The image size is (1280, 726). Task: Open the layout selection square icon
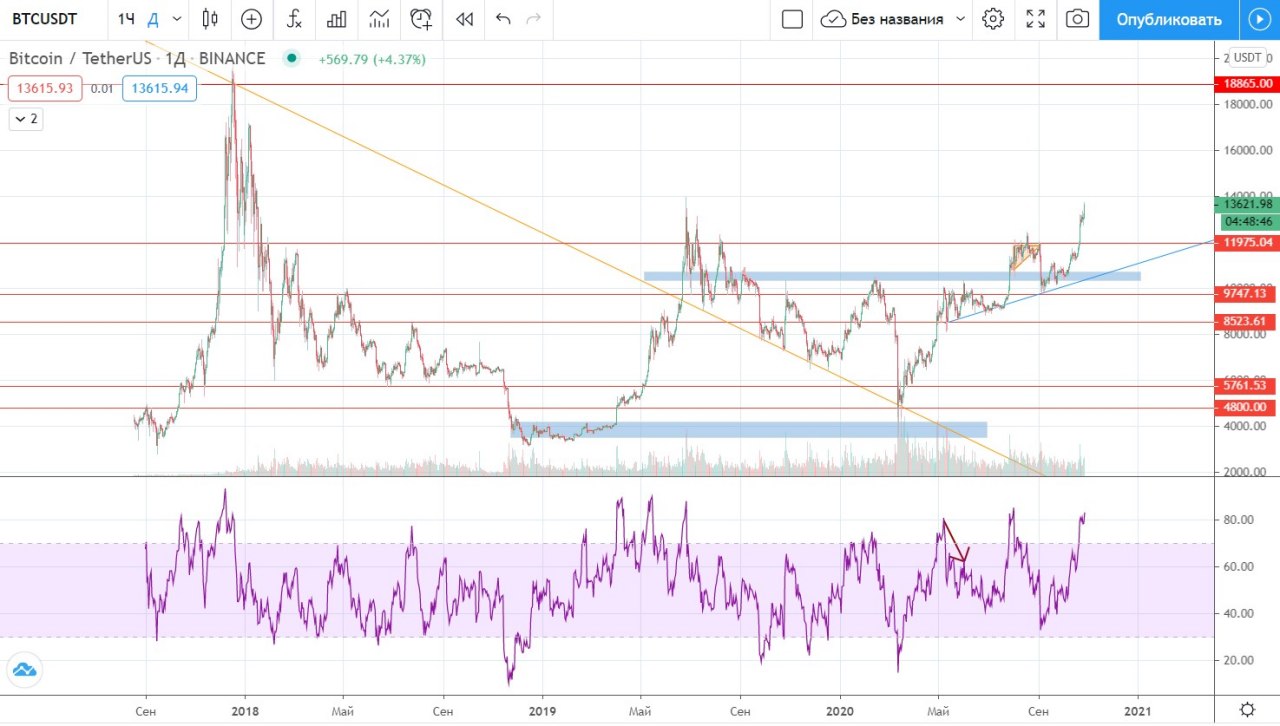[792, 19]
